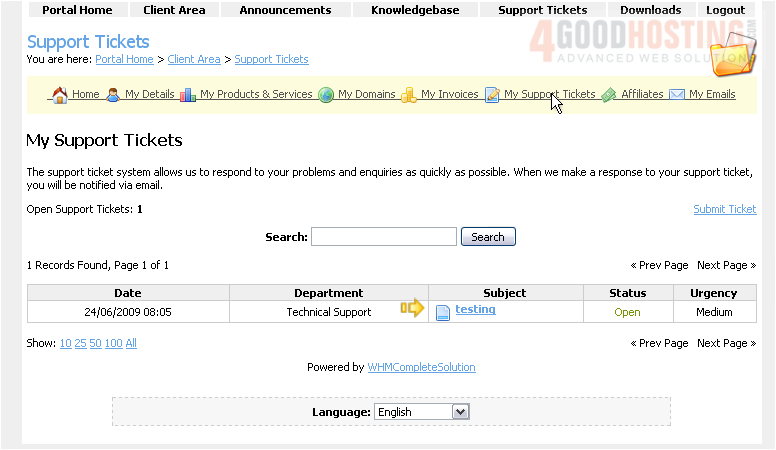
Task: Click the My Details person icon
Action: click(x=113, y=95)
